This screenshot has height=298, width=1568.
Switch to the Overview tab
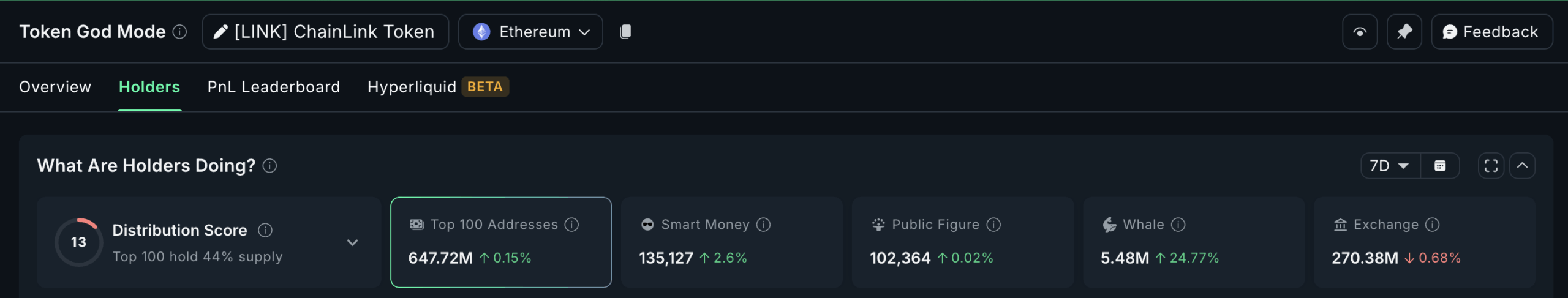pos(55,87)
